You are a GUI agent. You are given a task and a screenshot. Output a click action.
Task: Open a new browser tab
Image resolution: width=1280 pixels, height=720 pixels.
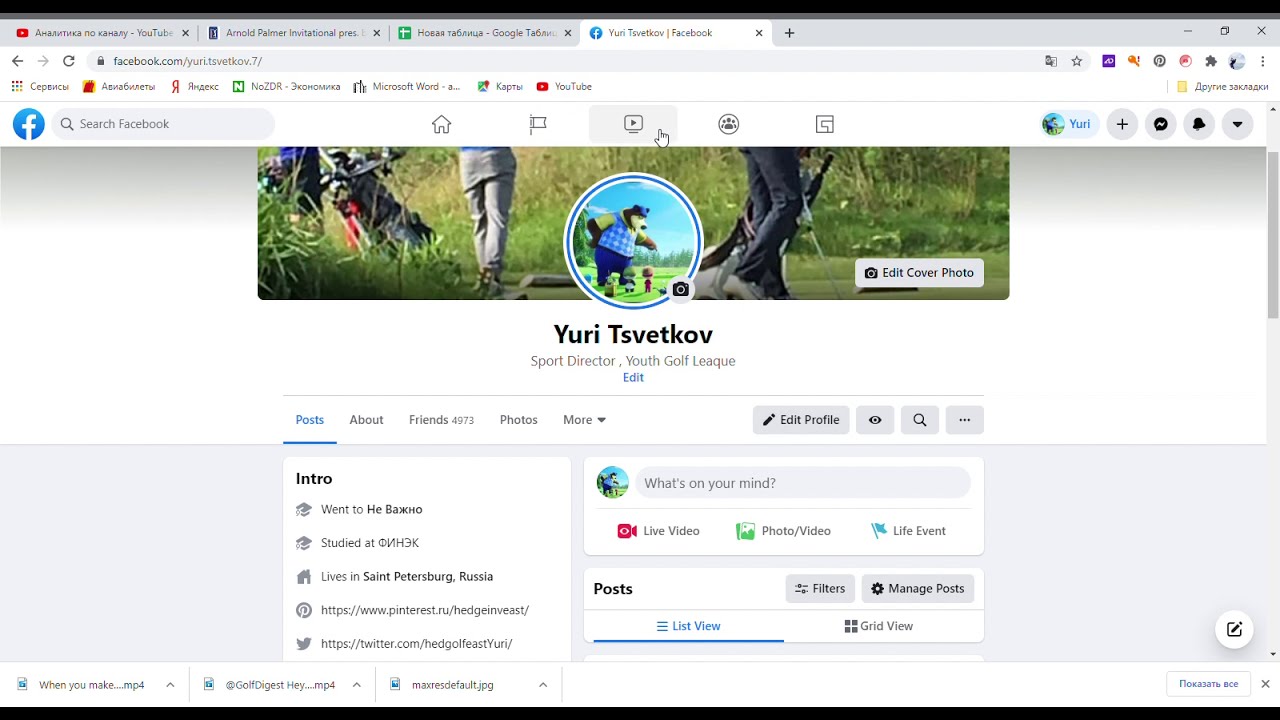tap(790, 33)
